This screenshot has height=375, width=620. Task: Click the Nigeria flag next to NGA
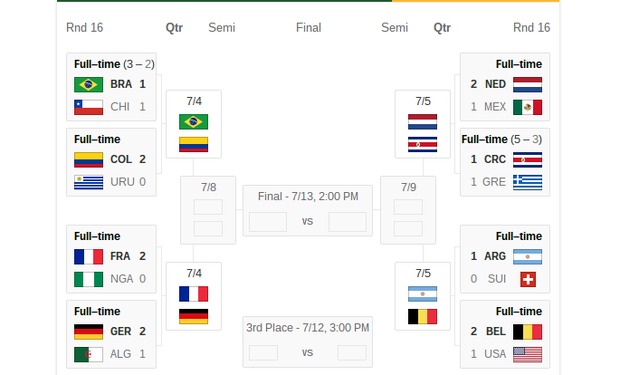coord(89,279)
